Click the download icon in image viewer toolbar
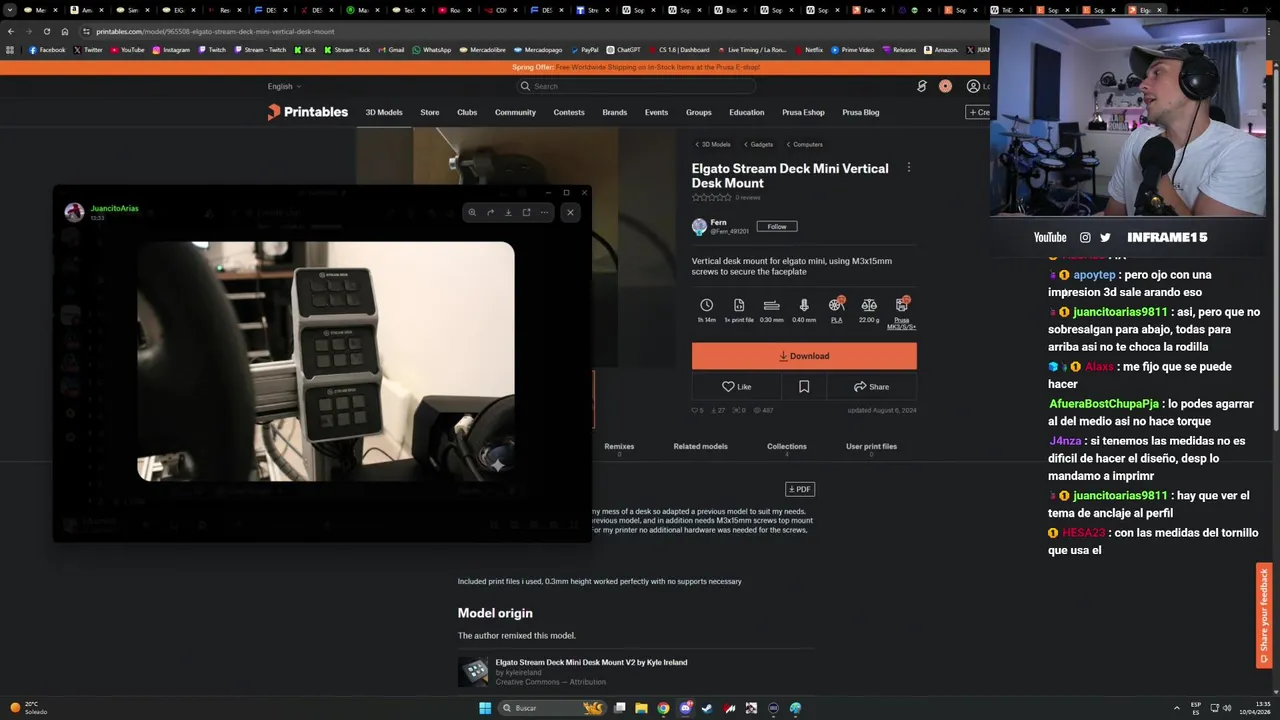Screen dimensions: 1280x720 (508, 212)
